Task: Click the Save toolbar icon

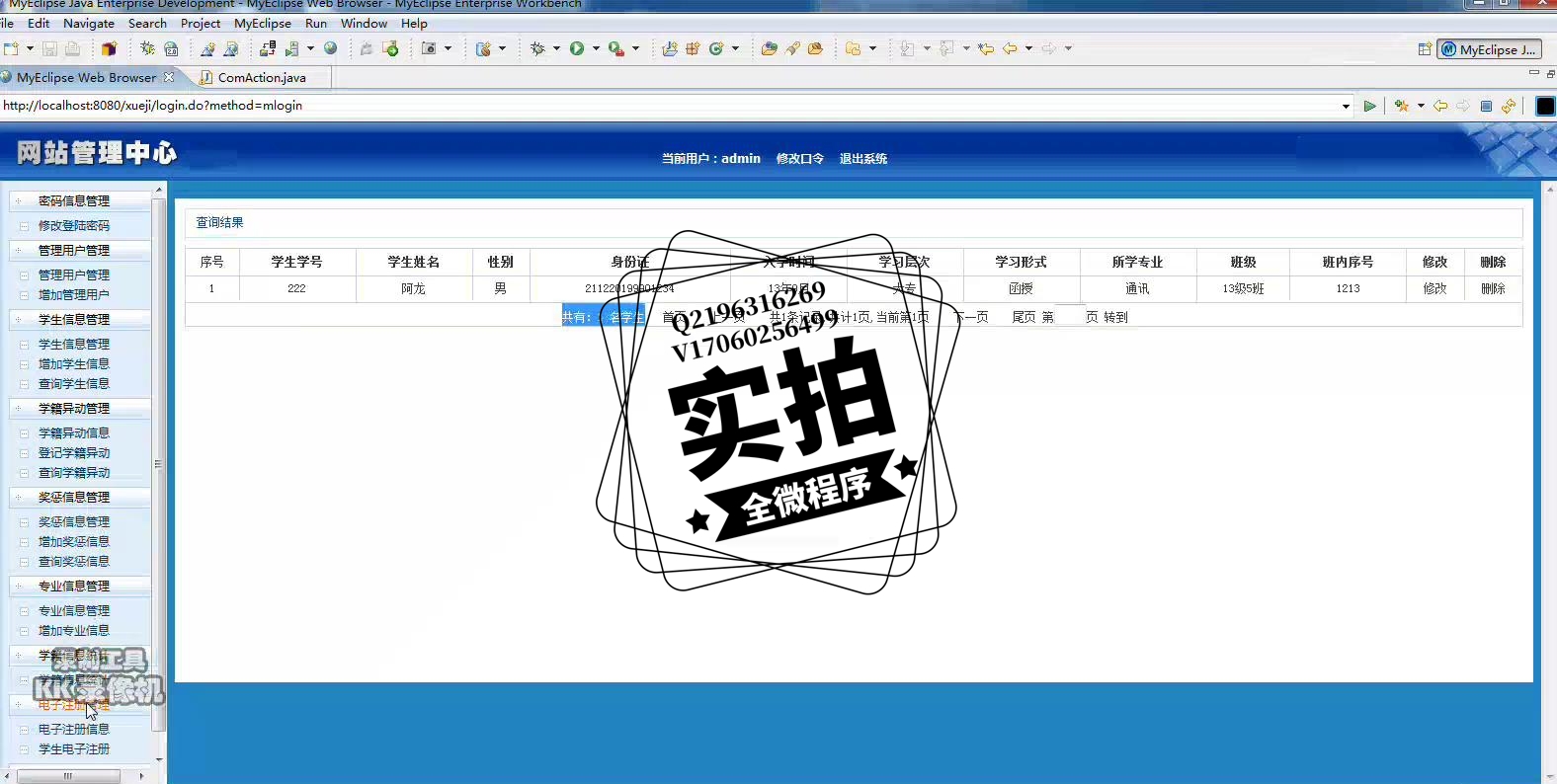Action: tap(49, 48)
